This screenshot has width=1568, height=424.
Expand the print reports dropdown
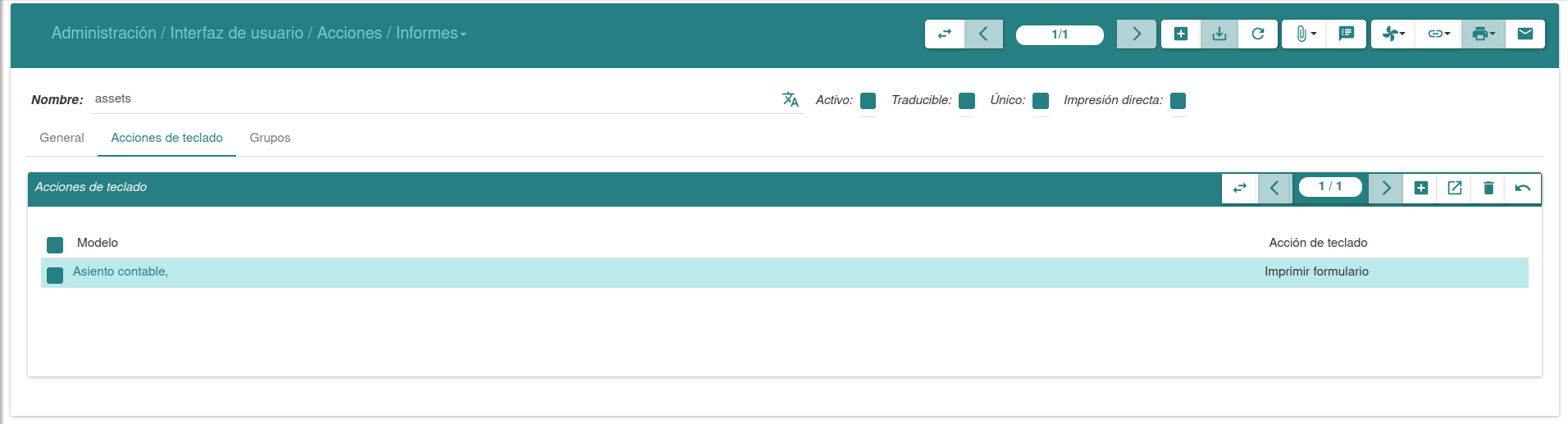coord(1484,34)
